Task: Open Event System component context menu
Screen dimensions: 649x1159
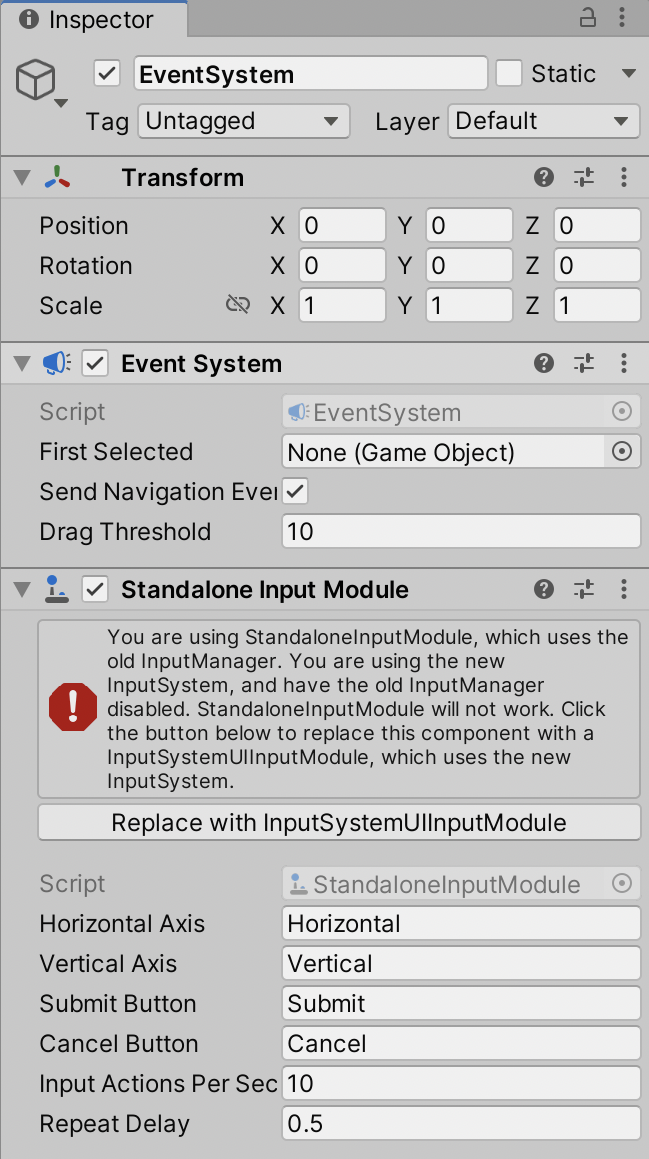Action: point(624,363)
